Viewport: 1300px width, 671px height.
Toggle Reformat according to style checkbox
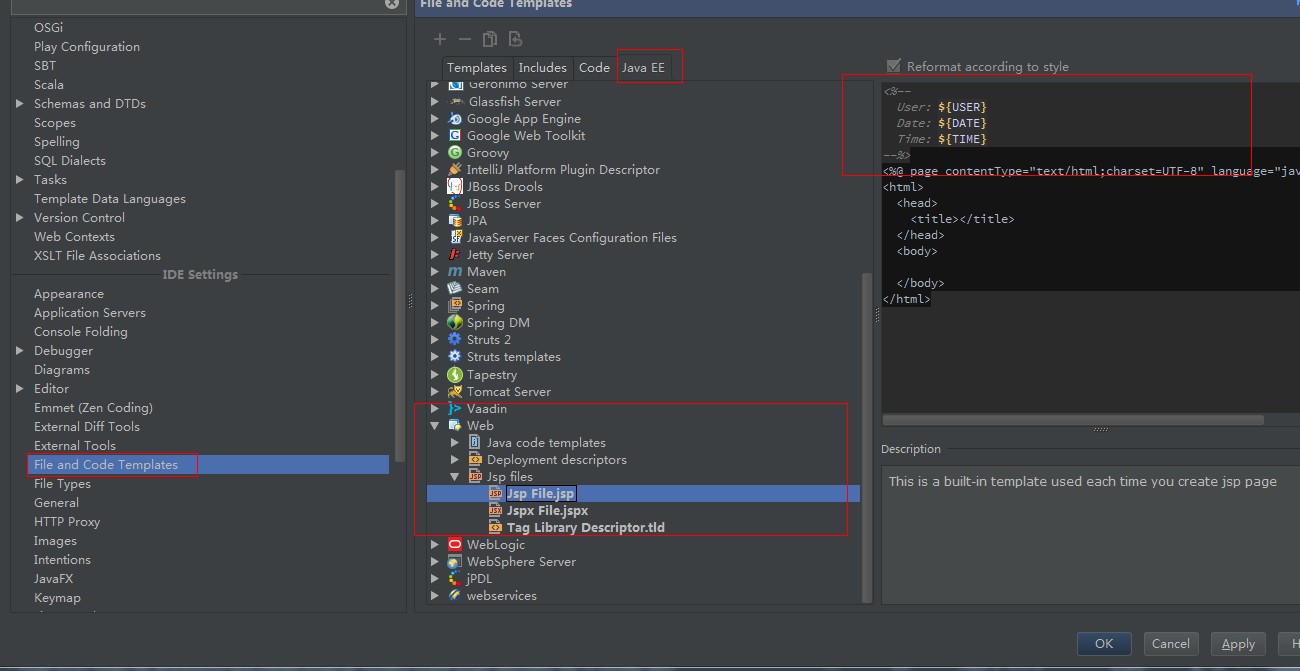pyautogui.click(x=893, y=66)
